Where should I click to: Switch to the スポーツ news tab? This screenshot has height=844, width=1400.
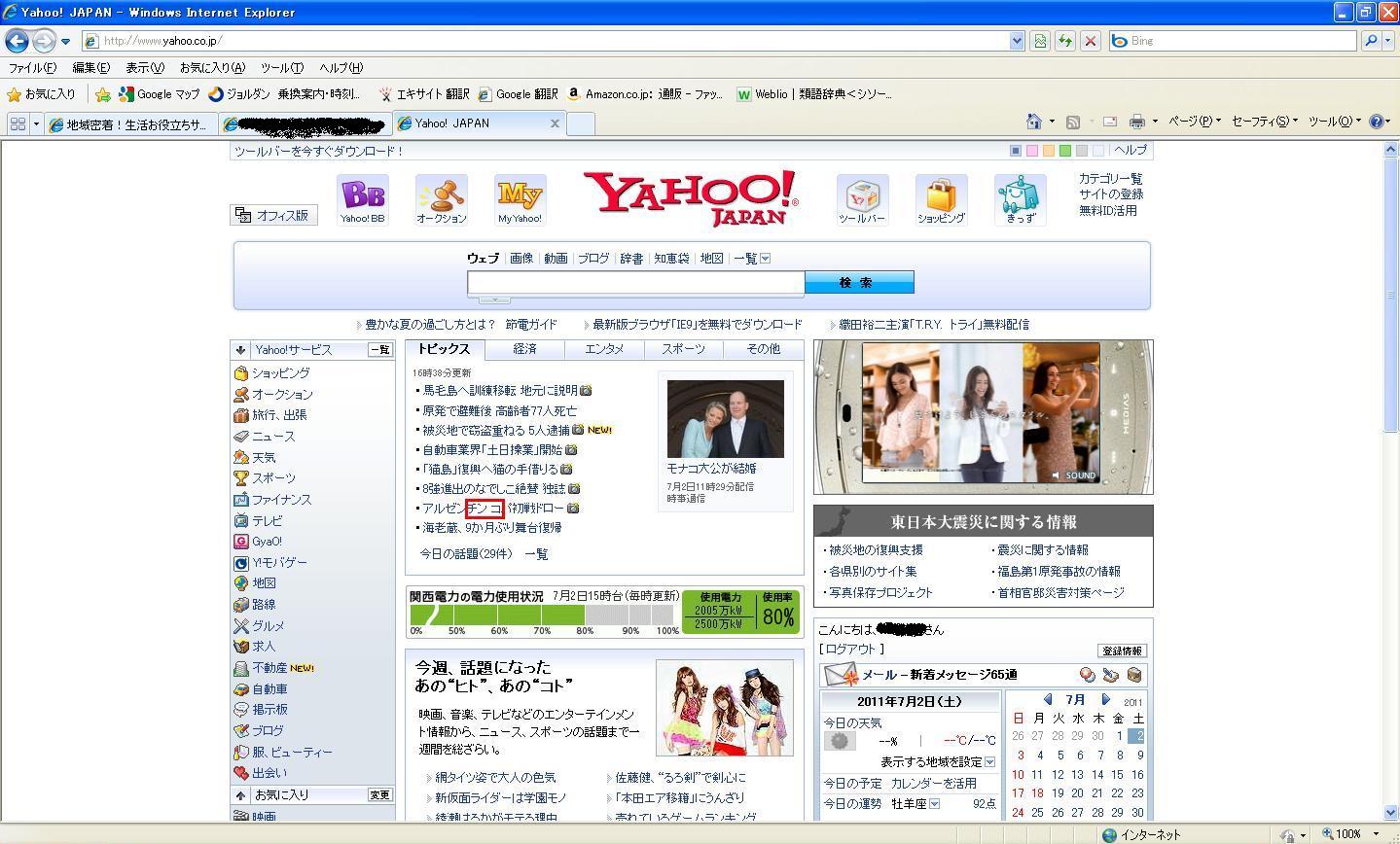click(683, 349)
